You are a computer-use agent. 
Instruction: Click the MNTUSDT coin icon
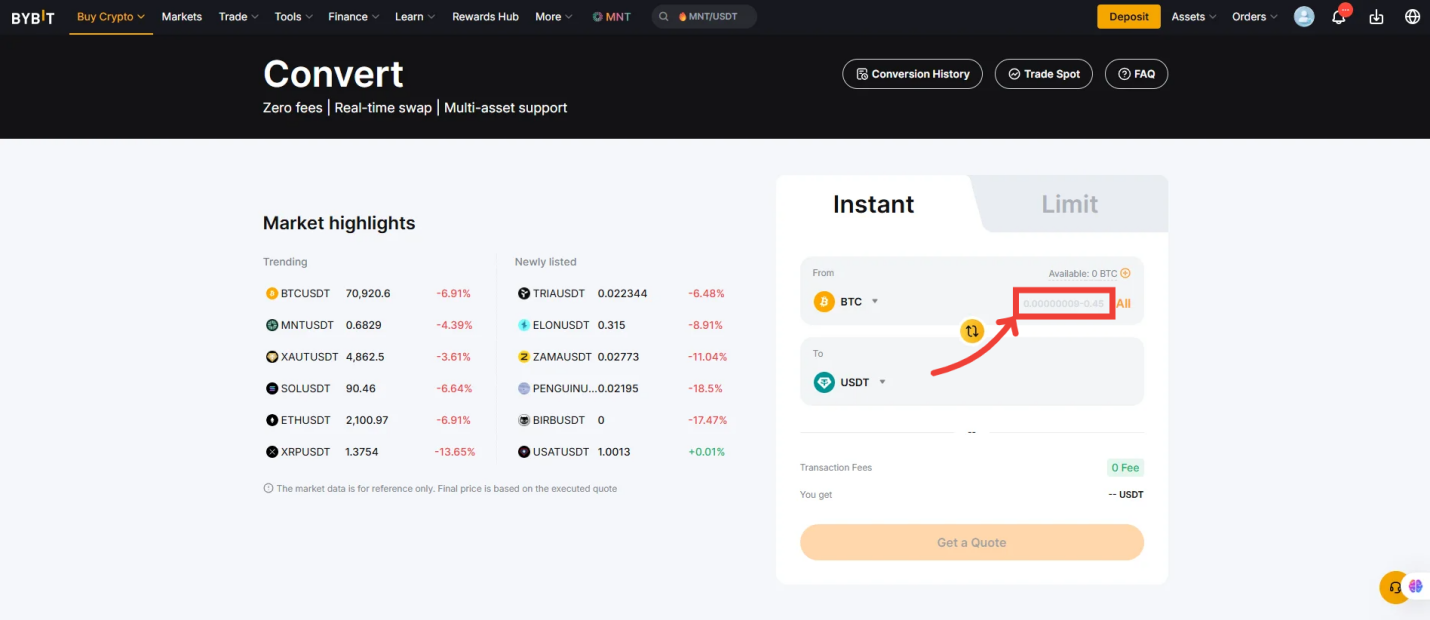pos(271,325)
